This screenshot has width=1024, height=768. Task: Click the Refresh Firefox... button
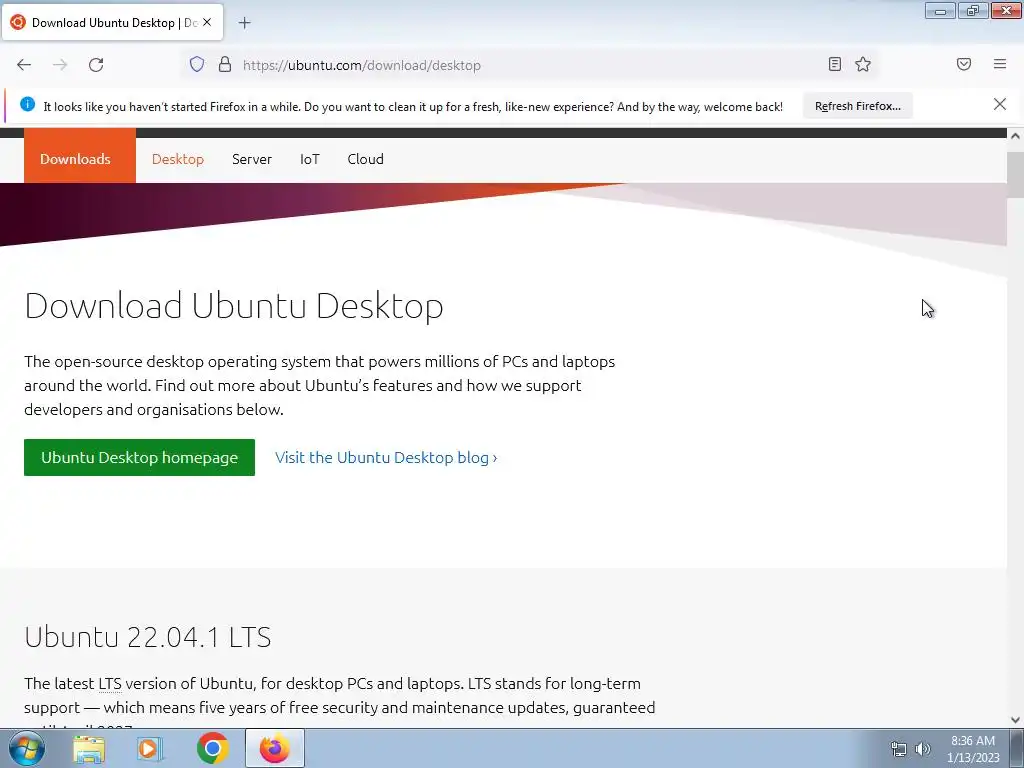coord(857,106)
